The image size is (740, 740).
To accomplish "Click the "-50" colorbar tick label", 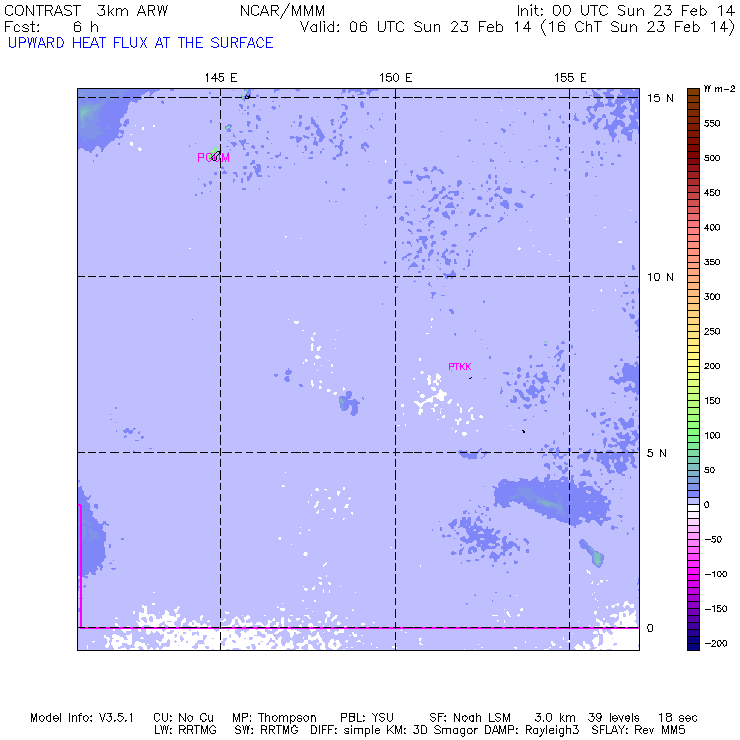I will [715, 539].
